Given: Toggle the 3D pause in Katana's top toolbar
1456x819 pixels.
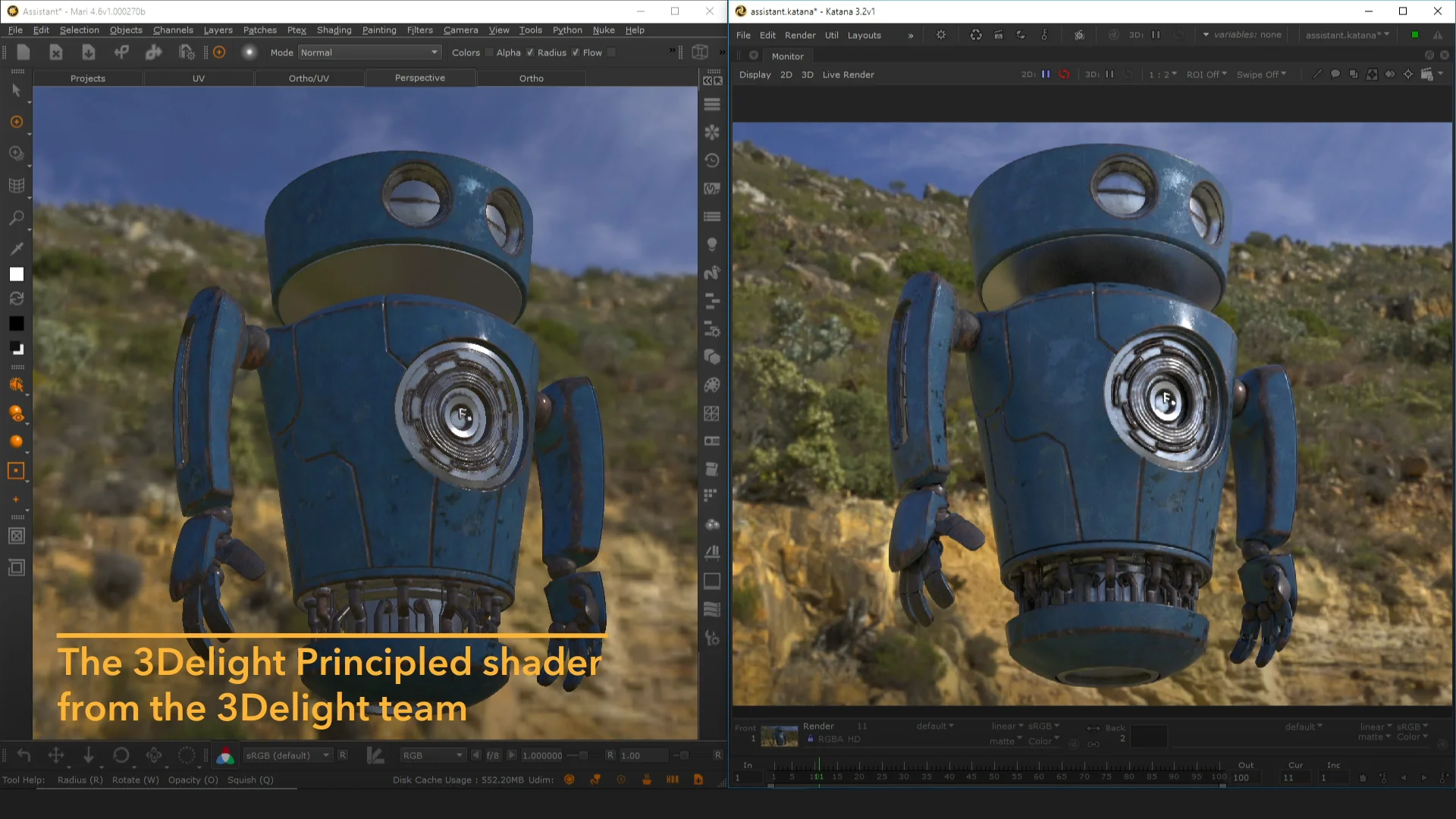Looking at the screenshot, I should pyautogui.click(x=1156, y=35).
